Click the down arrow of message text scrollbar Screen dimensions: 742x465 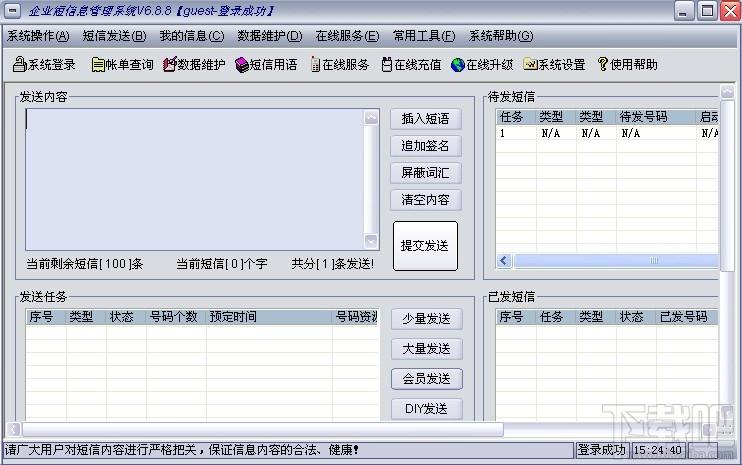click(371, 241)
